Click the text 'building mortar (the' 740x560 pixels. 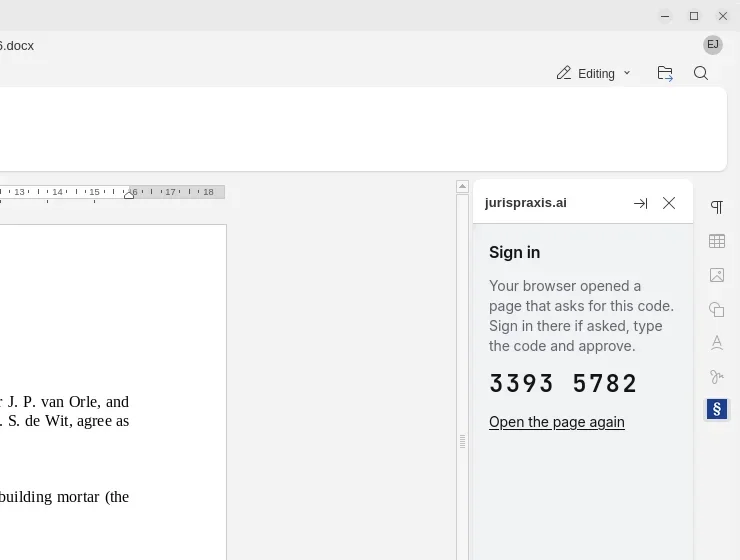64,497
